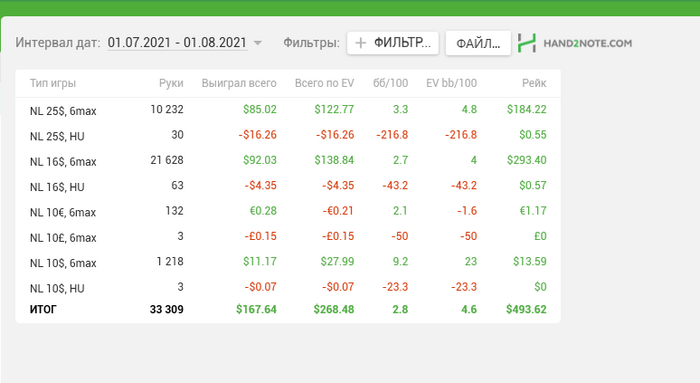Select the NL 25$, 6max row
Screen dimensions: 700x383
288,110
